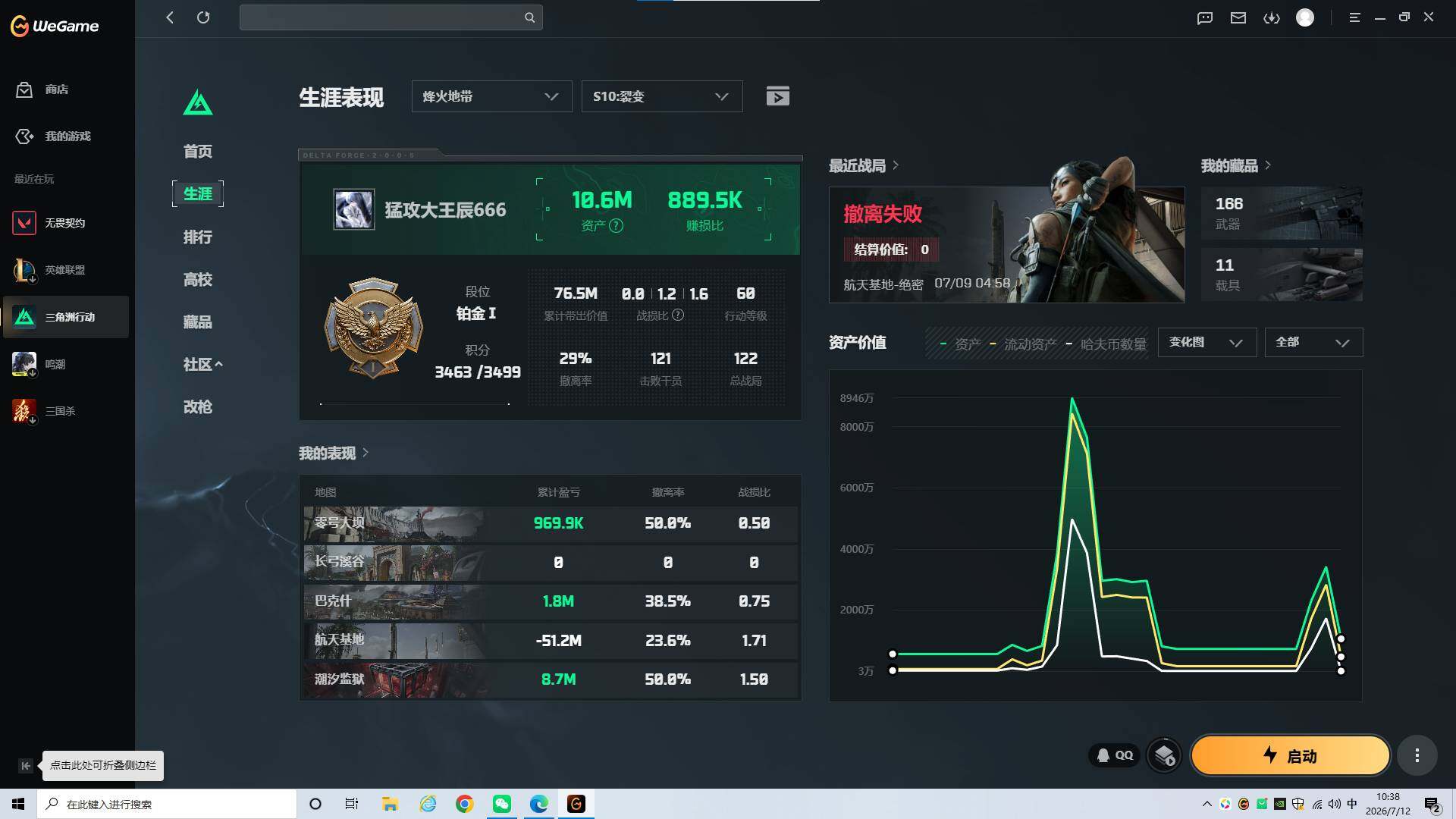The image size is (1456, 819).
Task: Open the 11 载具 collection card
Action: coord(1282,275)
